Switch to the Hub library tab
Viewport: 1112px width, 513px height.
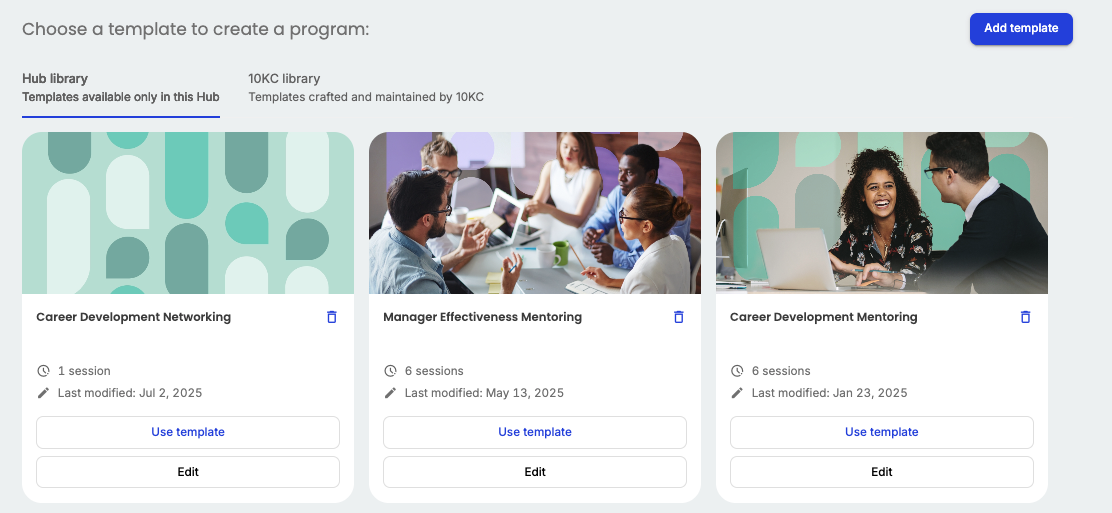[120, 88]
